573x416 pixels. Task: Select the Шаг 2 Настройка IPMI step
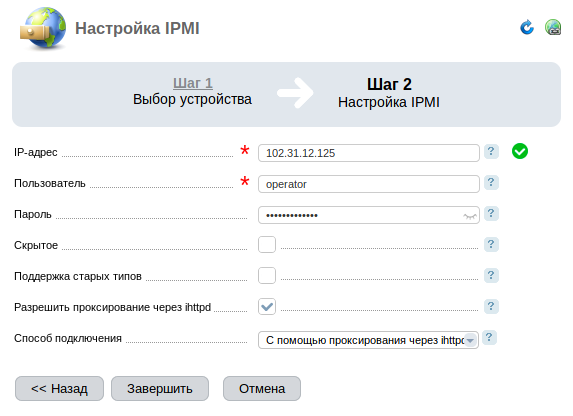coord(389,93)
